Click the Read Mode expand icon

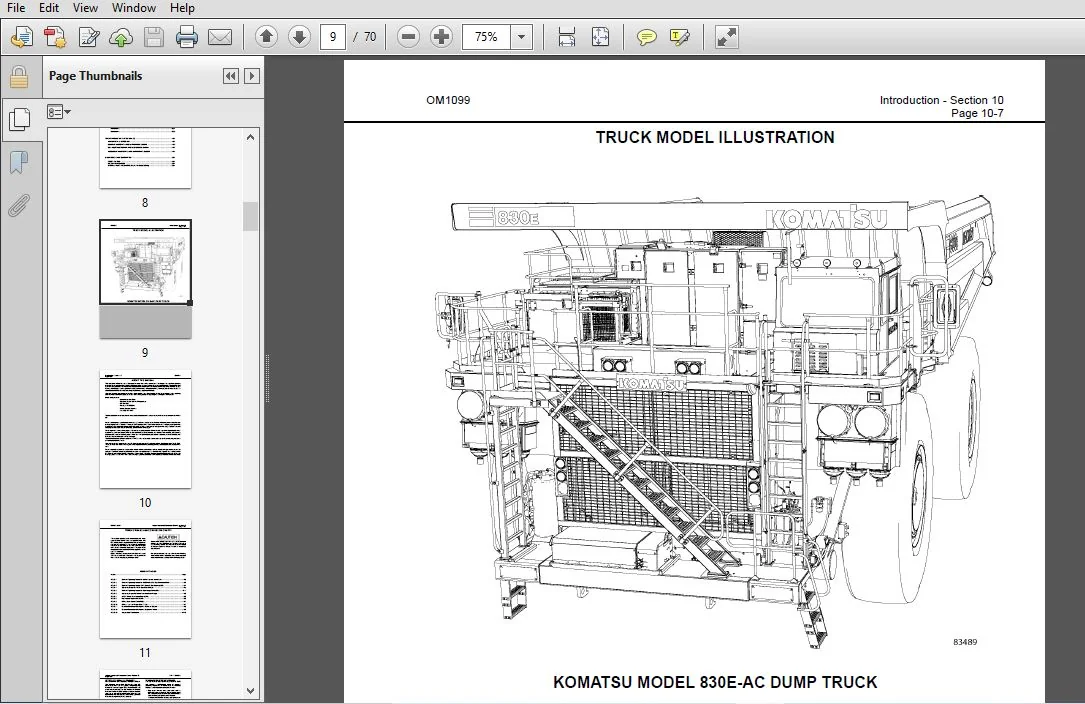[727, 37]
